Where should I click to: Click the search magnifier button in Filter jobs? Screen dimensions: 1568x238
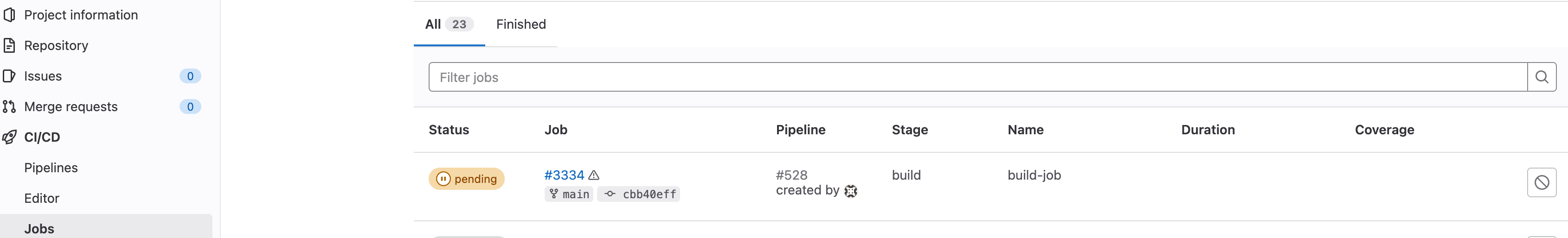coord(1541,77)
